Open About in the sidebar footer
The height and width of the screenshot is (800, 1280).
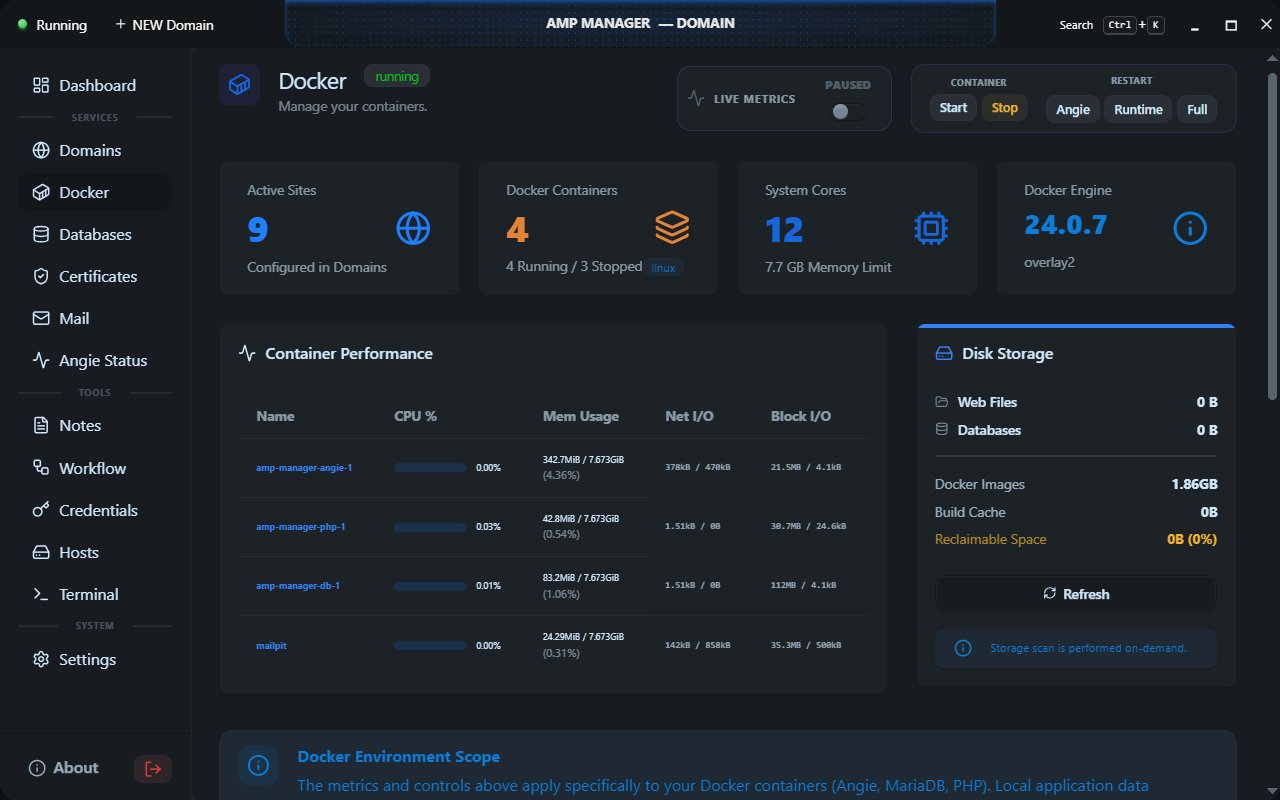pyautogui.click(x=64, y=768)
